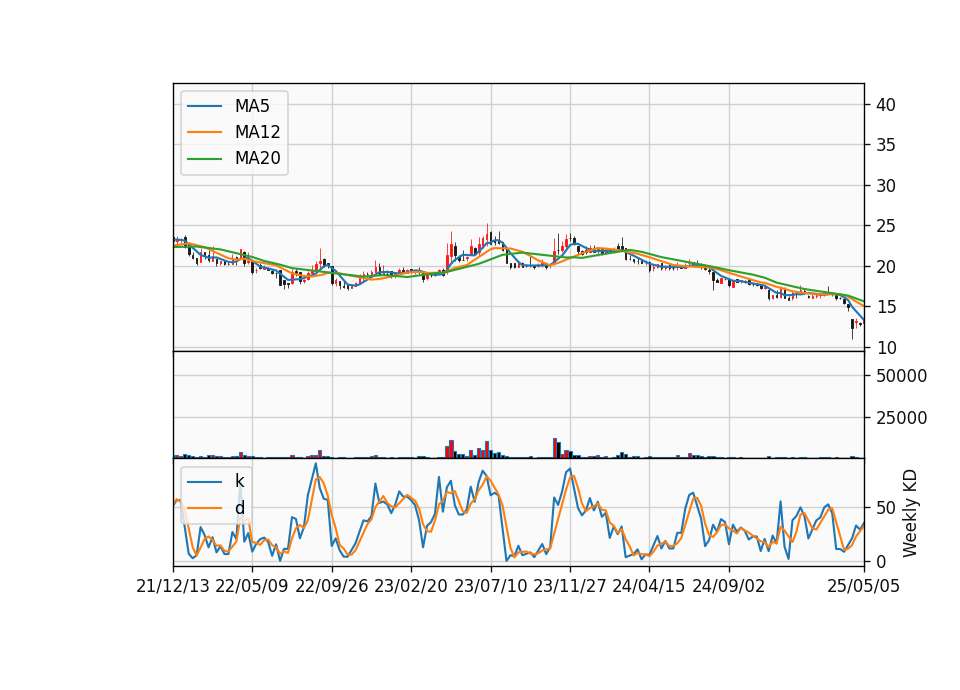This screenshot has width=960, height=690.
Task: Click the 23/02/20 date axis label
Action: 411,587
